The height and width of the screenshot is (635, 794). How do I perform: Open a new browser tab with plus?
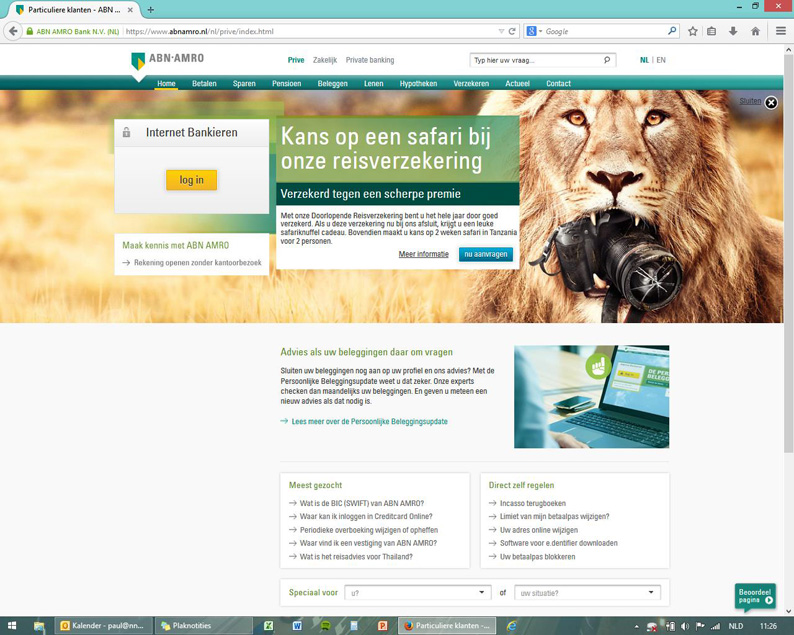click(x=150, y=10)
